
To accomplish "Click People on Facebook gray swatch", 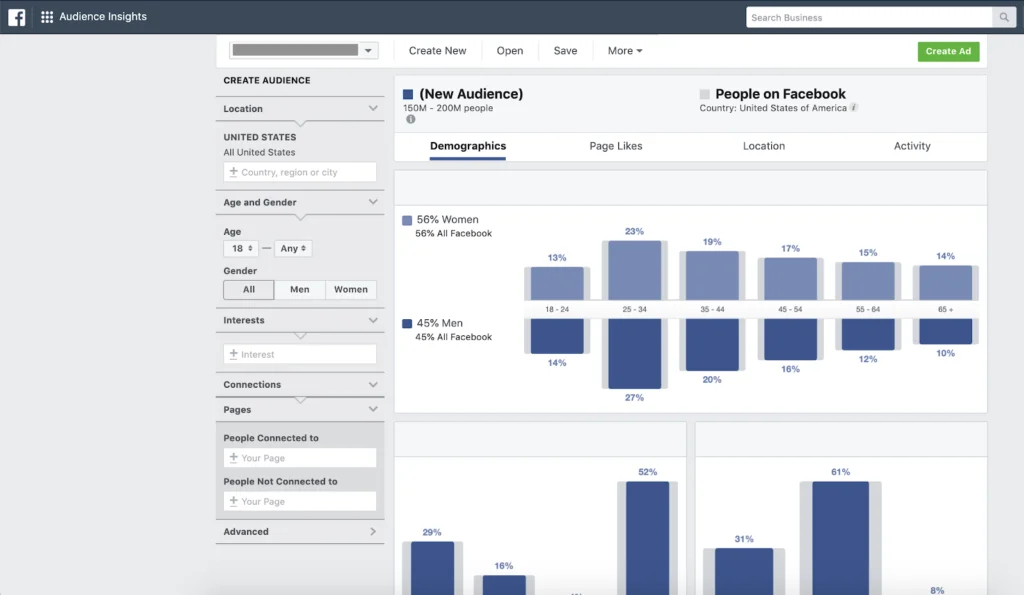I will pos(705,94).
